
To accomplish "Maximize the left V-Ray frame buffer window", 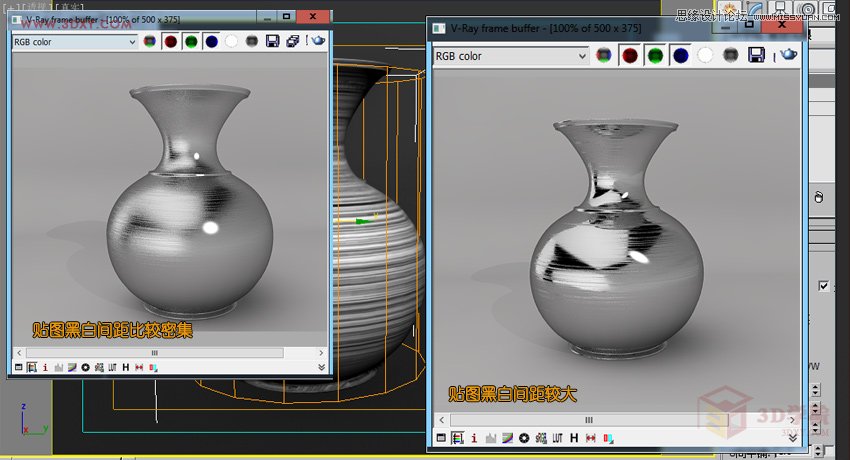I will pos(286,16).
